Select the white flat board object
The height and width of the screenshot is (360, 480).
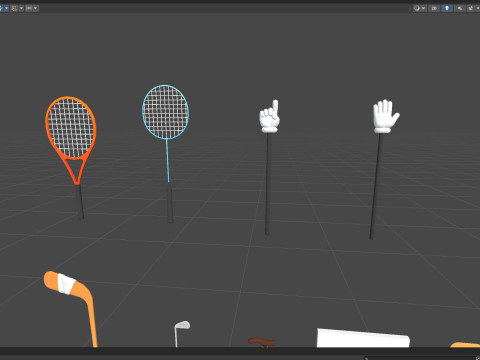click(363, 338)
